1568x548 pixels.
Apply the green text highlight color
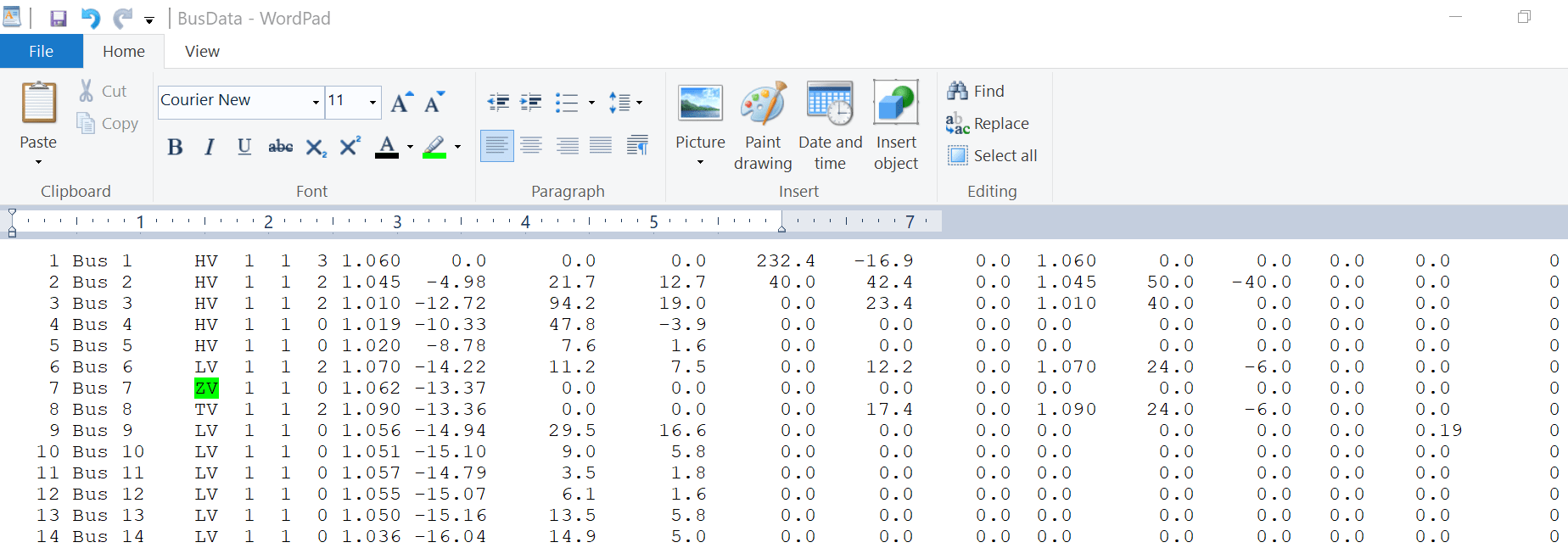(434, 147)
